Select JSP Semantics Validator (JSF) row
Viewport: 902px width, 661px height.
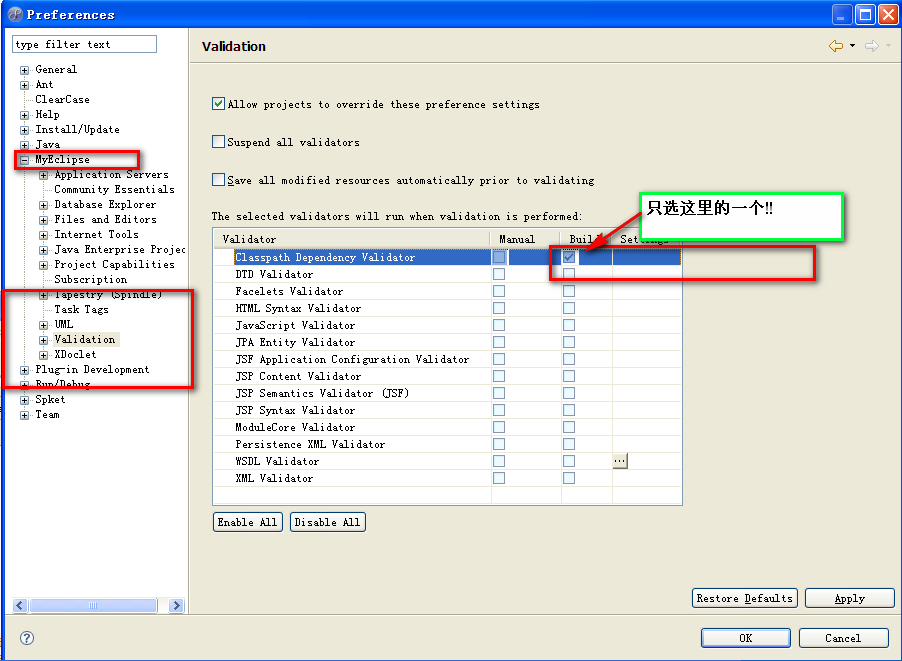[448, 393]
